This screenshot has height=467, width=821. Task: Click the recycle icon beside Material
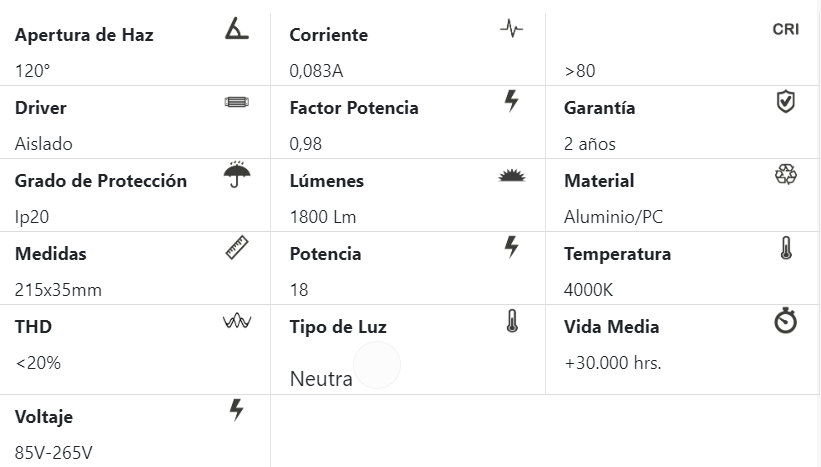[786, 175]
